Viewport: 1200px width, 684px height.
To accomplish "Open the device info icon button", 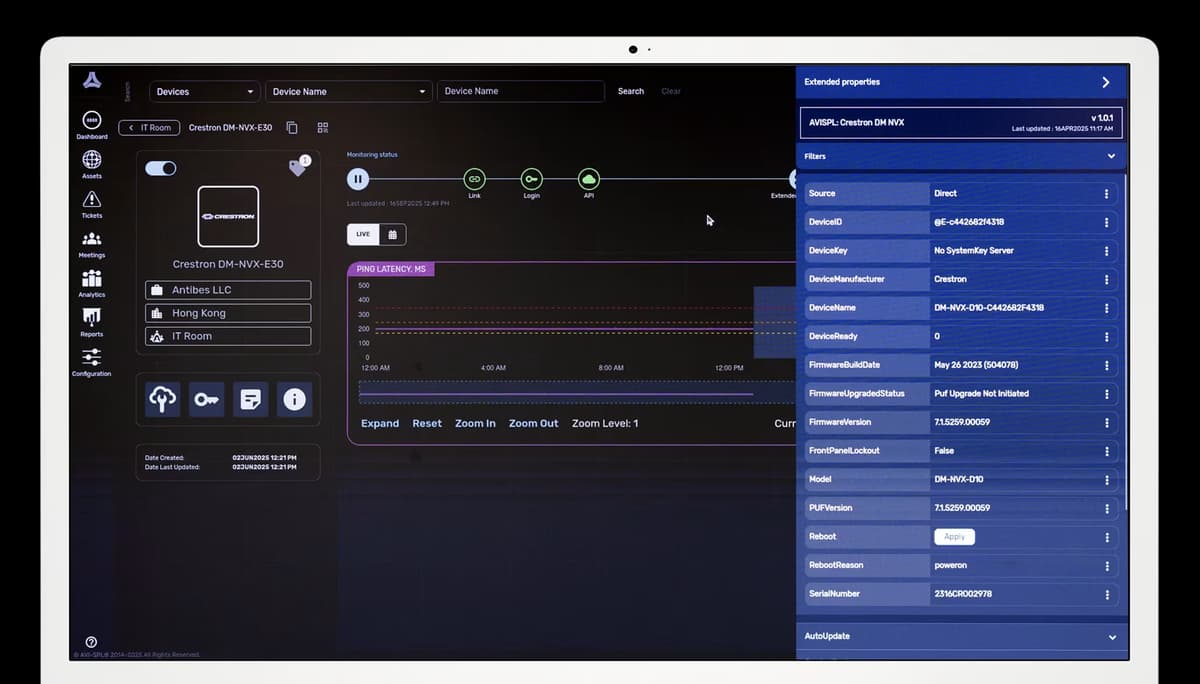I will 294,400.
